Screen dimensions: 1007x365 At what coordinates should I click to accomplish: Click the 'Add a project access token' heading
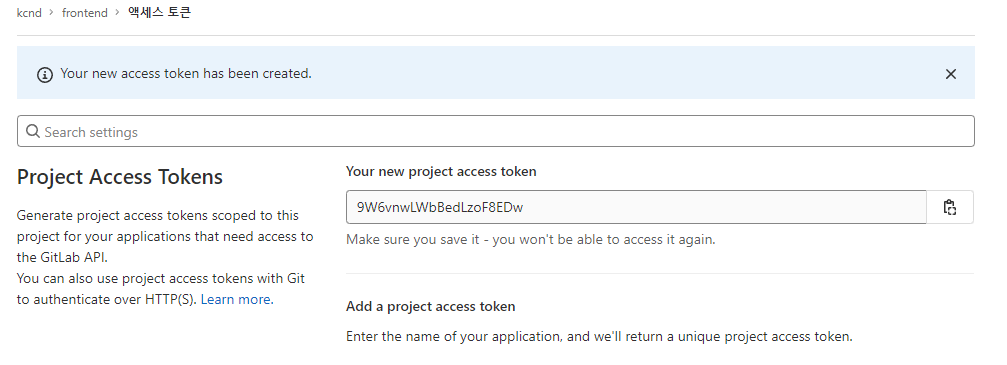click(430, 307)
